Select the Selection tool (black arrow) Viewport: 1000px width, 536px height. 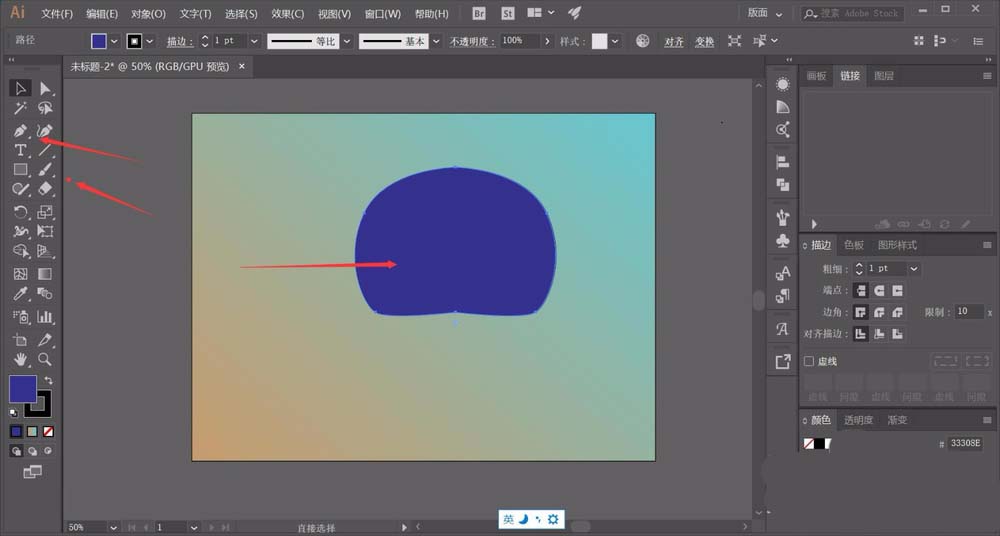click(20, 88)
